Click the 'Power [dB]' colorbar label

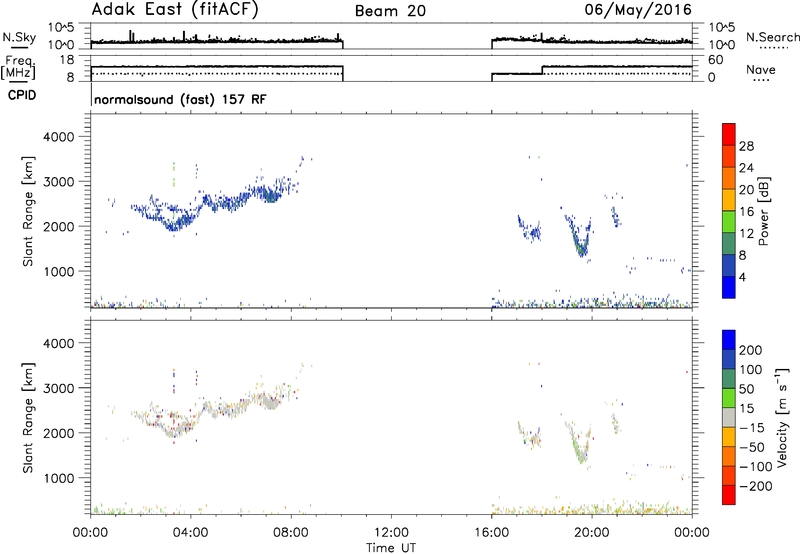(763, 211)
